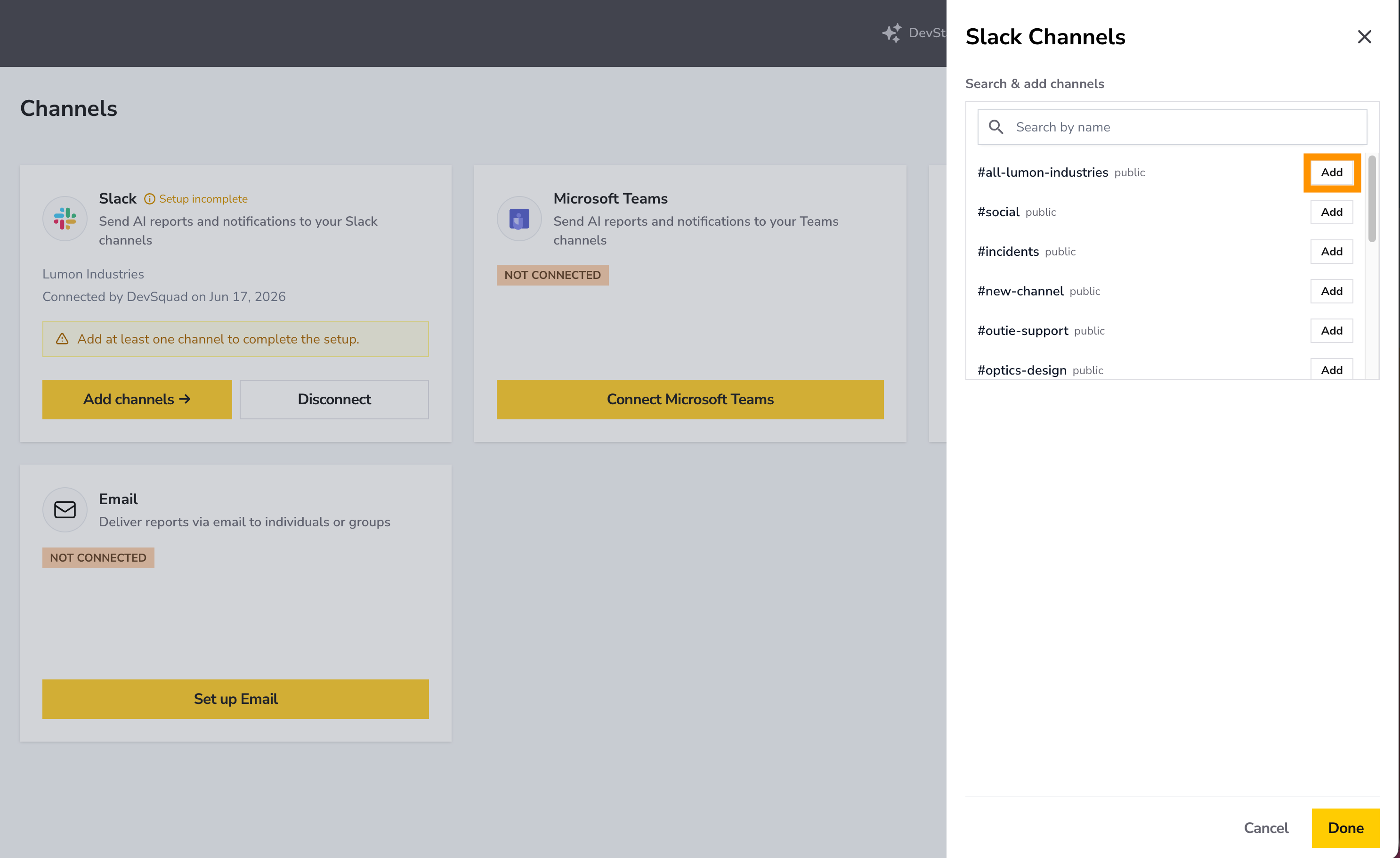Click the Setup incomplete info icon
Screen dimensions: 1400x858
coord(149,199)
